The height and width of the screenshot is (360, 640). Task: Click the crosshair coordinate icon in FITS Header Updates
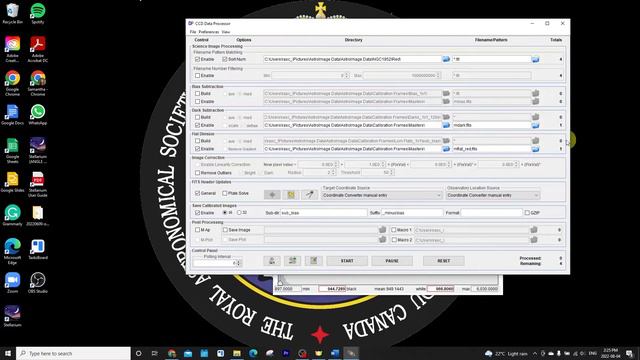click(272, 195)
